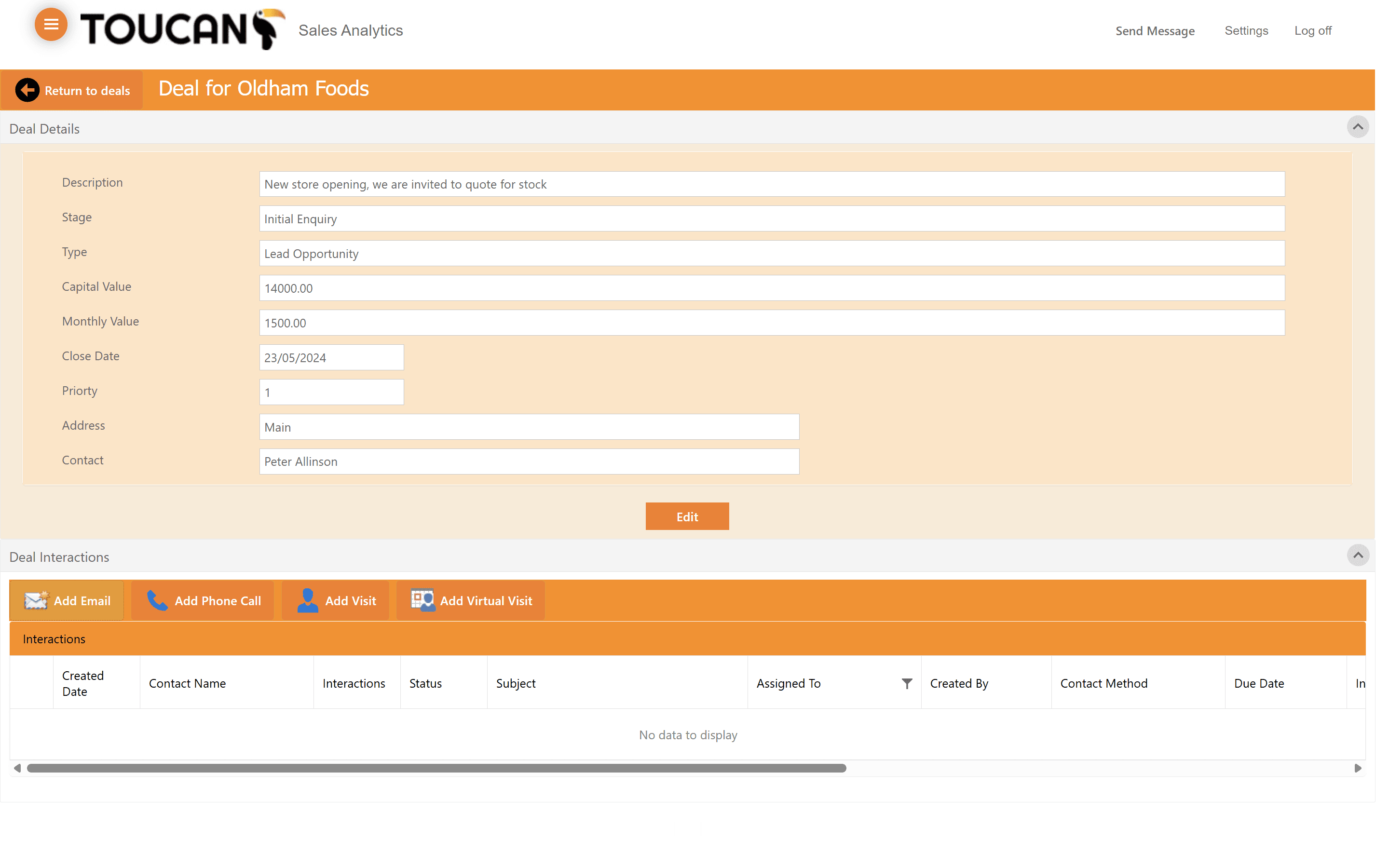The height and width of the screenshot is (868, 1389).
Task: Click the grid scrollbar's left arrow
Action: pyautogui.click(x=17, y=768)
